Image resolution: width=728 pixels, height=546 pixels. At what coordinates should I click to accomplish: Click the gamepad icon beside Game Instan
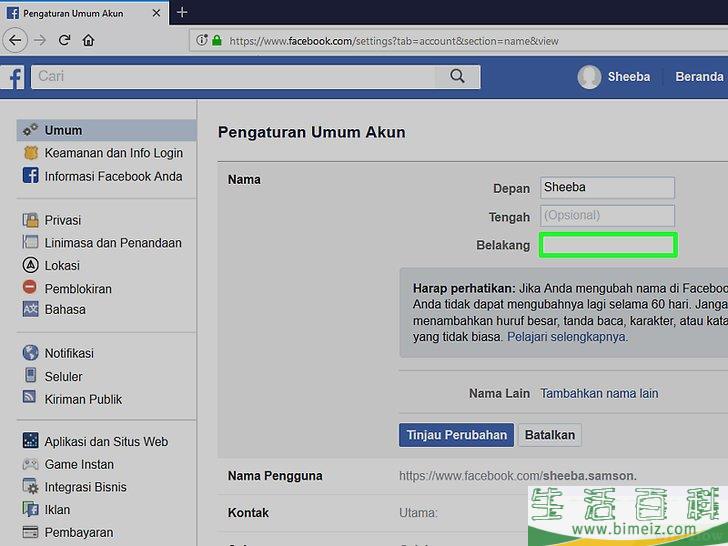[31, 463]
